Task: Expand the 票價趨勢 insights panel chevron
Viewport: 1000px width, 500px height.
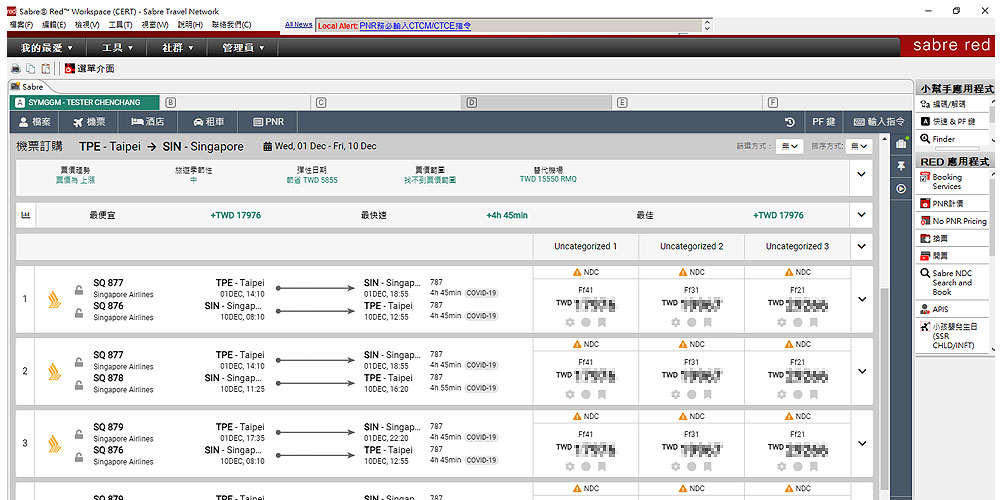Action: click(x=862, y=174)
